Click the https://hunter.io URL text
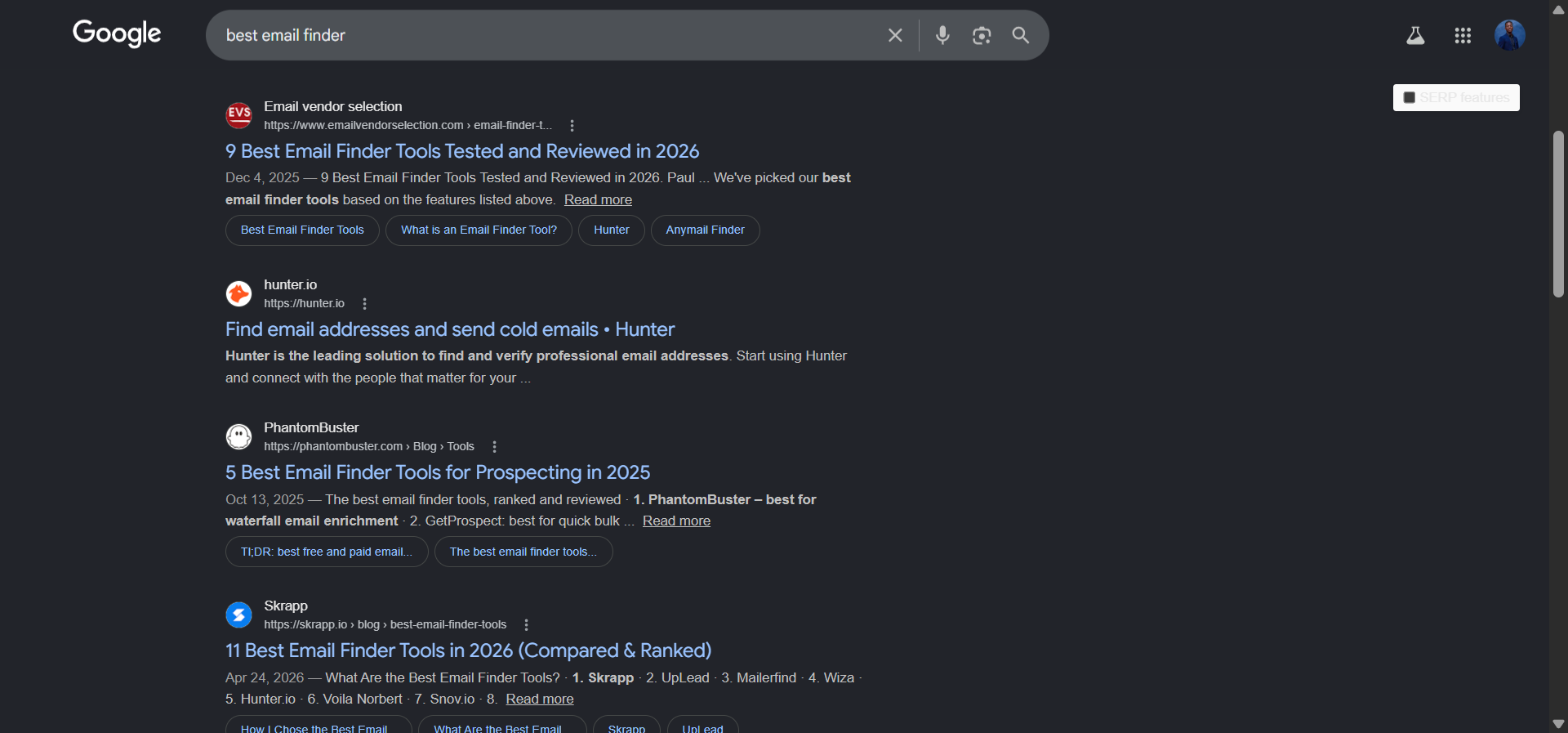This screenshot has width=1568, height=733. [x=304, y=303]
